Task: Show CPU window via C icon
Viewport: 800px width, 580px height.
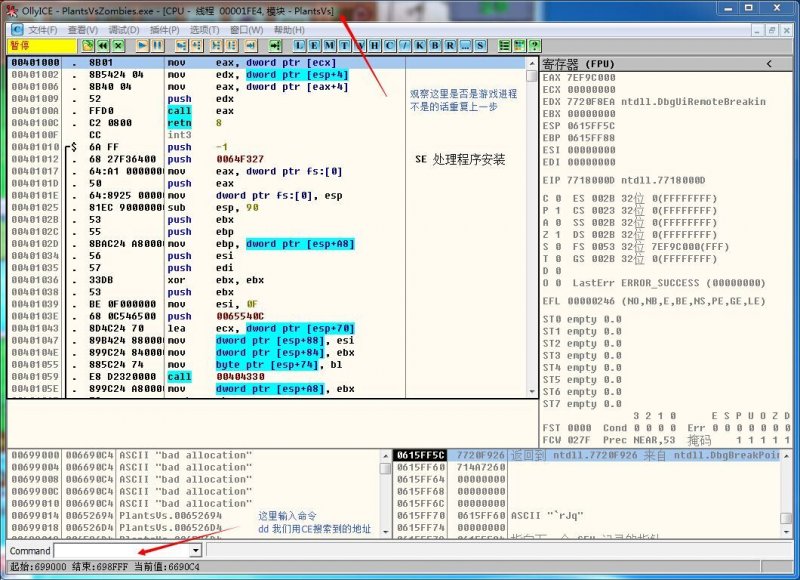Action: (x=390, y=46)
